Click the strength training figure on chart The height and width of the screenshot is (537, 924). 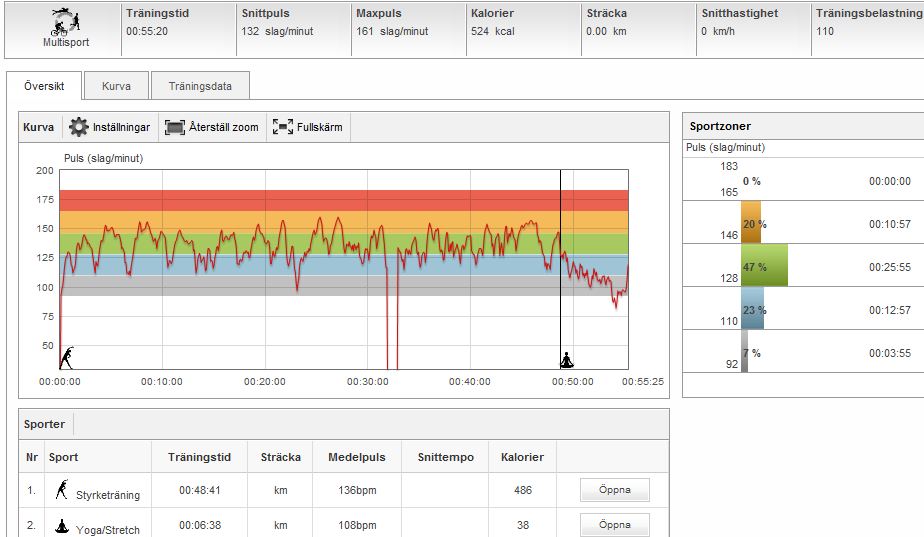pos(67,357)
